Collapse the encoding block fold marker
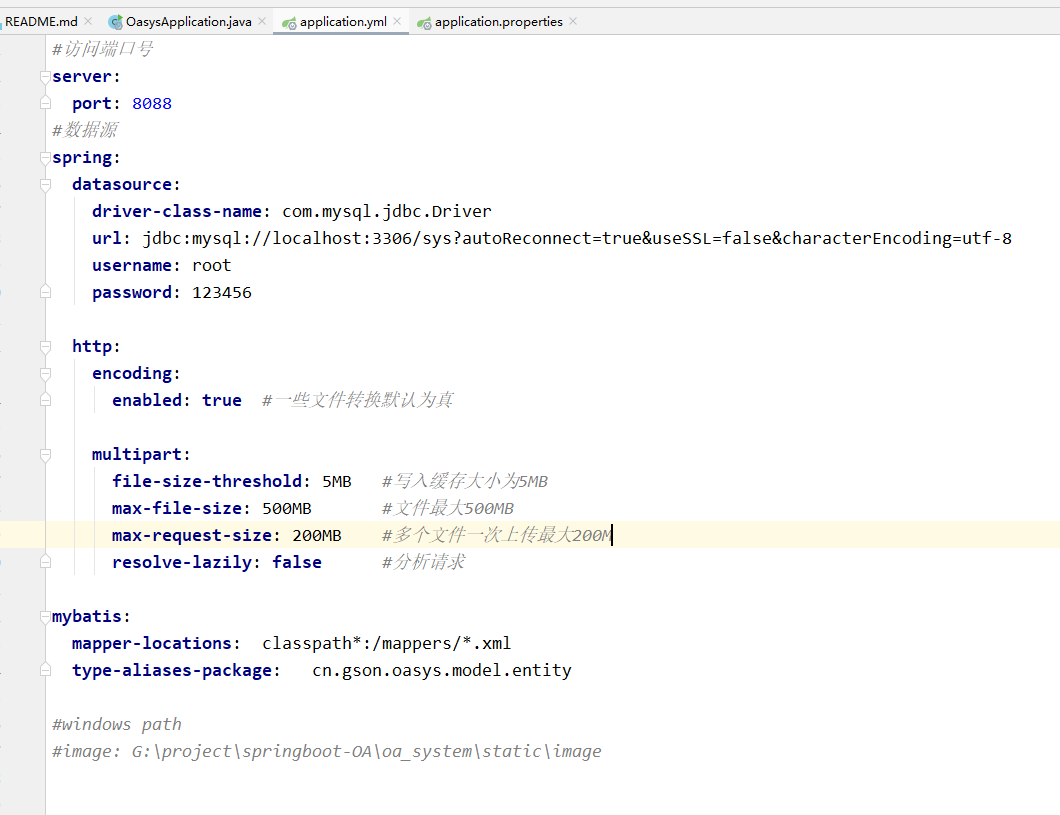This screenshot has width=1060, height=815. point(45,374)
